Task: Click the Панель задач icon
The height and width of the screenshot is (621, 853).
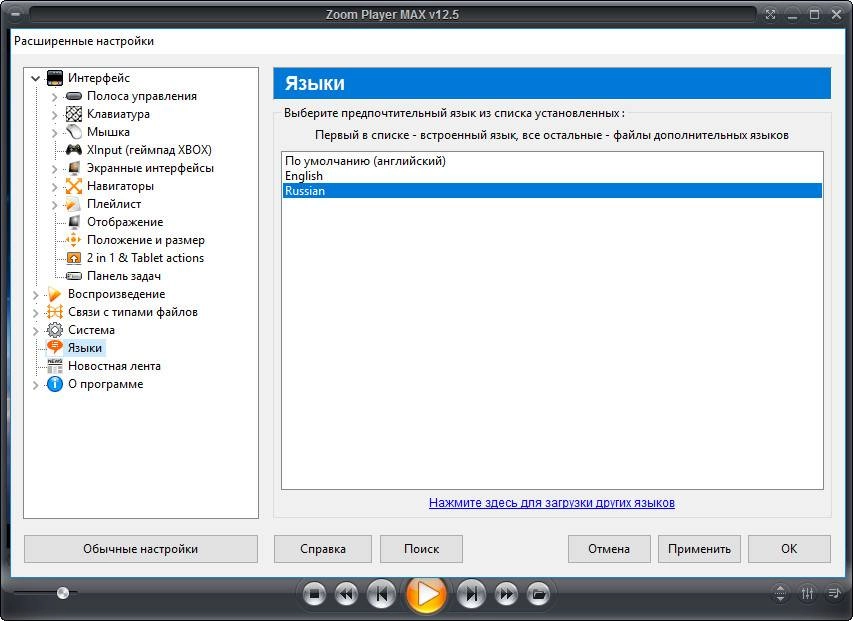Action: click(x=73, y=276)
